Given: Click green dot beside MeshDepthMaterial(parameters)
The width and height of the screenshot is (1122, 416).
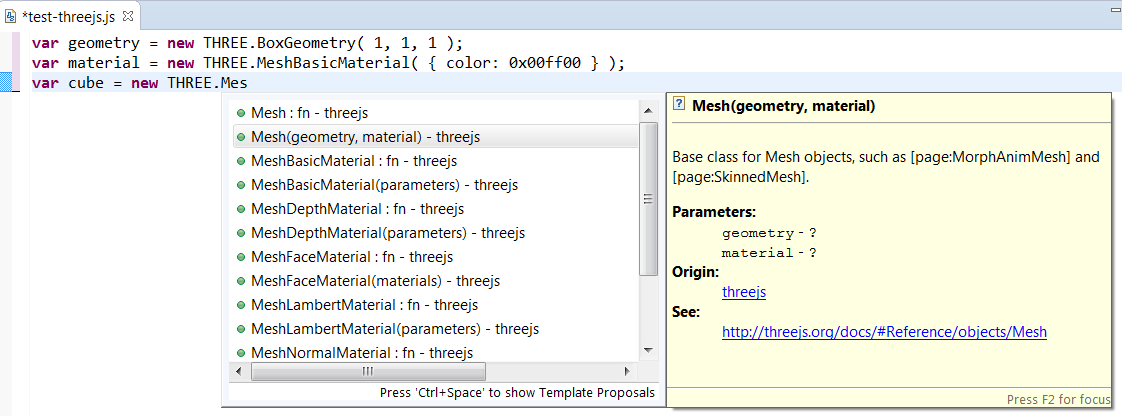Looking at the screenshot, I should point(240,233).
